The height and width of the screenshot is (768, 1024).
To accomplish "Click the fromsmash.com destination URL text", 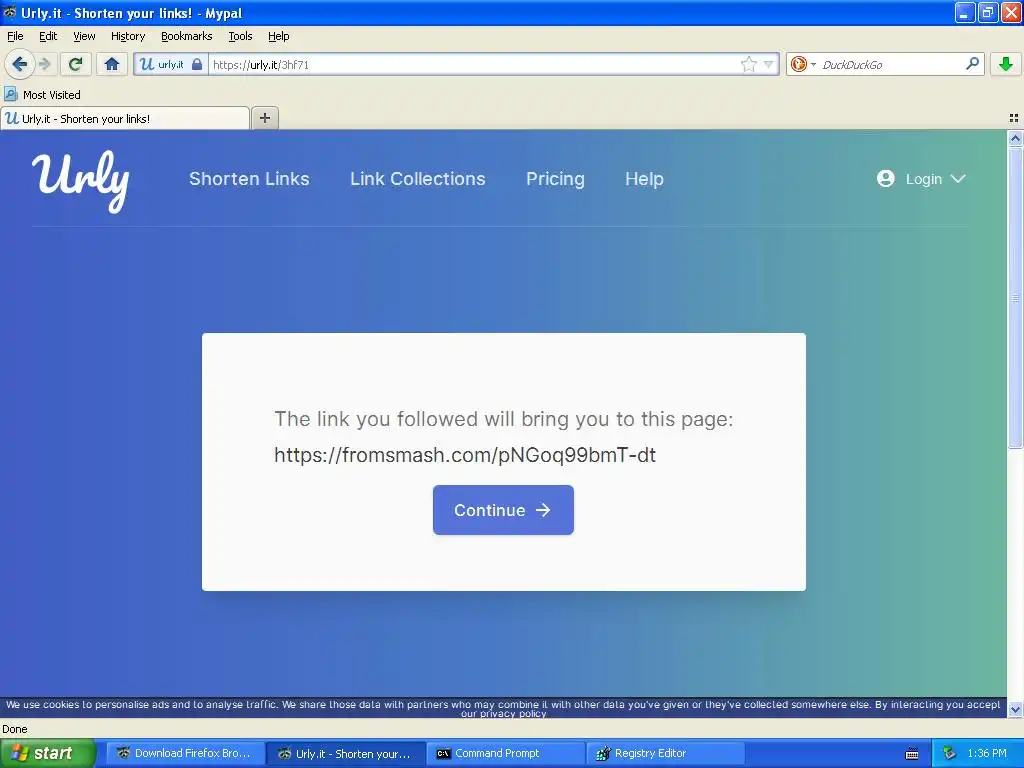I will (465, 455).
